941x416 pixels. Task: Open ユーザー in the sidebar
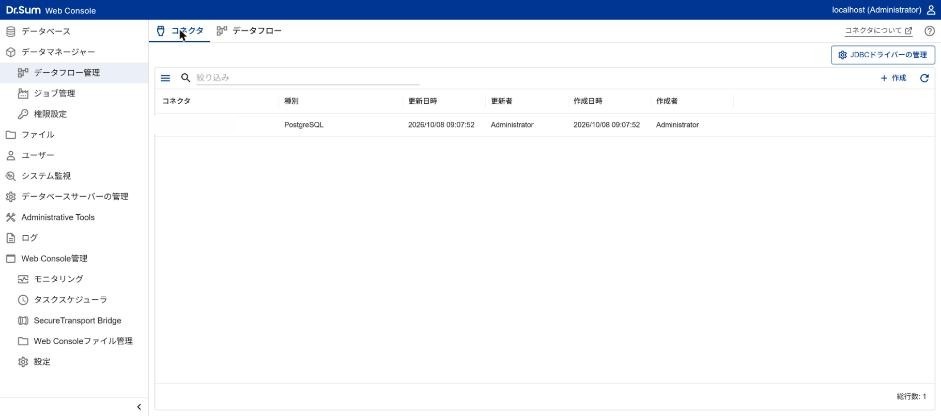pyautogui.click(x=74, y=155)
